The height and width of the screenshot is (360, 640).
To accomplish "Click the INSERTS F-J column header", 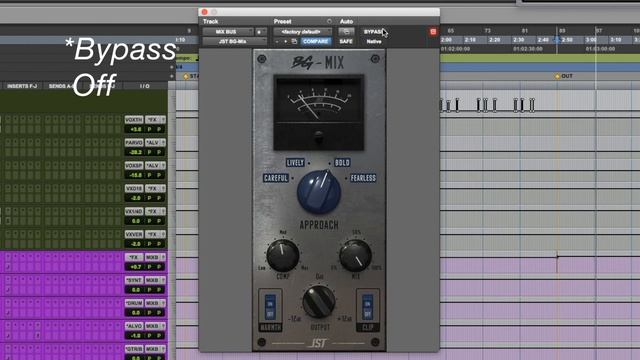I will pyautogui.click(x=22, y=86).
